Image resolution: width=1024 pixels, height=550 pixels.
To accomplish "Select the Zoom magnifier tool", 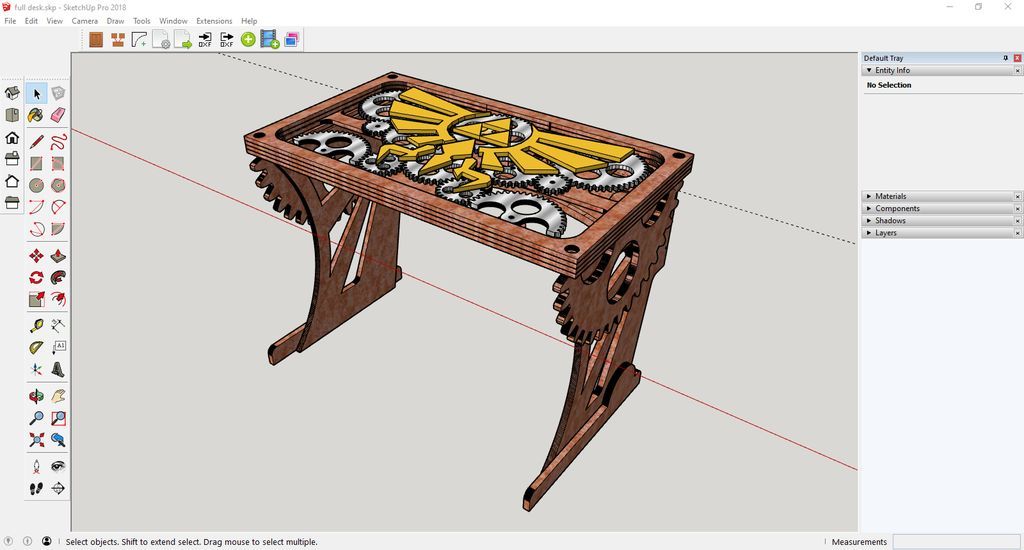I will [x=37, y=417].
